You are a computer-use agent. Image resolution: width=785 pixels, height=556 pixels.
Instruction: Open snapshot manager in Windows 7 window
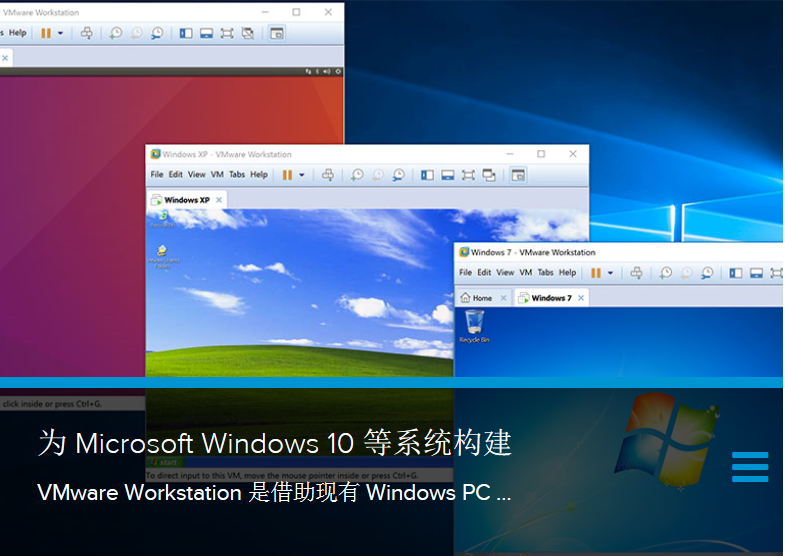[x=707, y=273]
